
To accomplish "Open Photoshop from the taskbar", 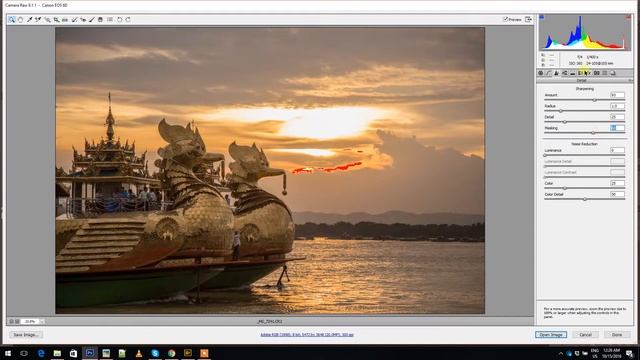I will click(90, 353).
